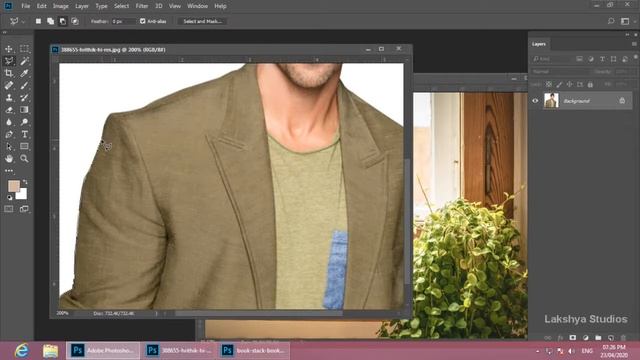Swap foreground and background colors
This screenshot has height=360, width=640.
pyautogui.click(x=25, y=182)
